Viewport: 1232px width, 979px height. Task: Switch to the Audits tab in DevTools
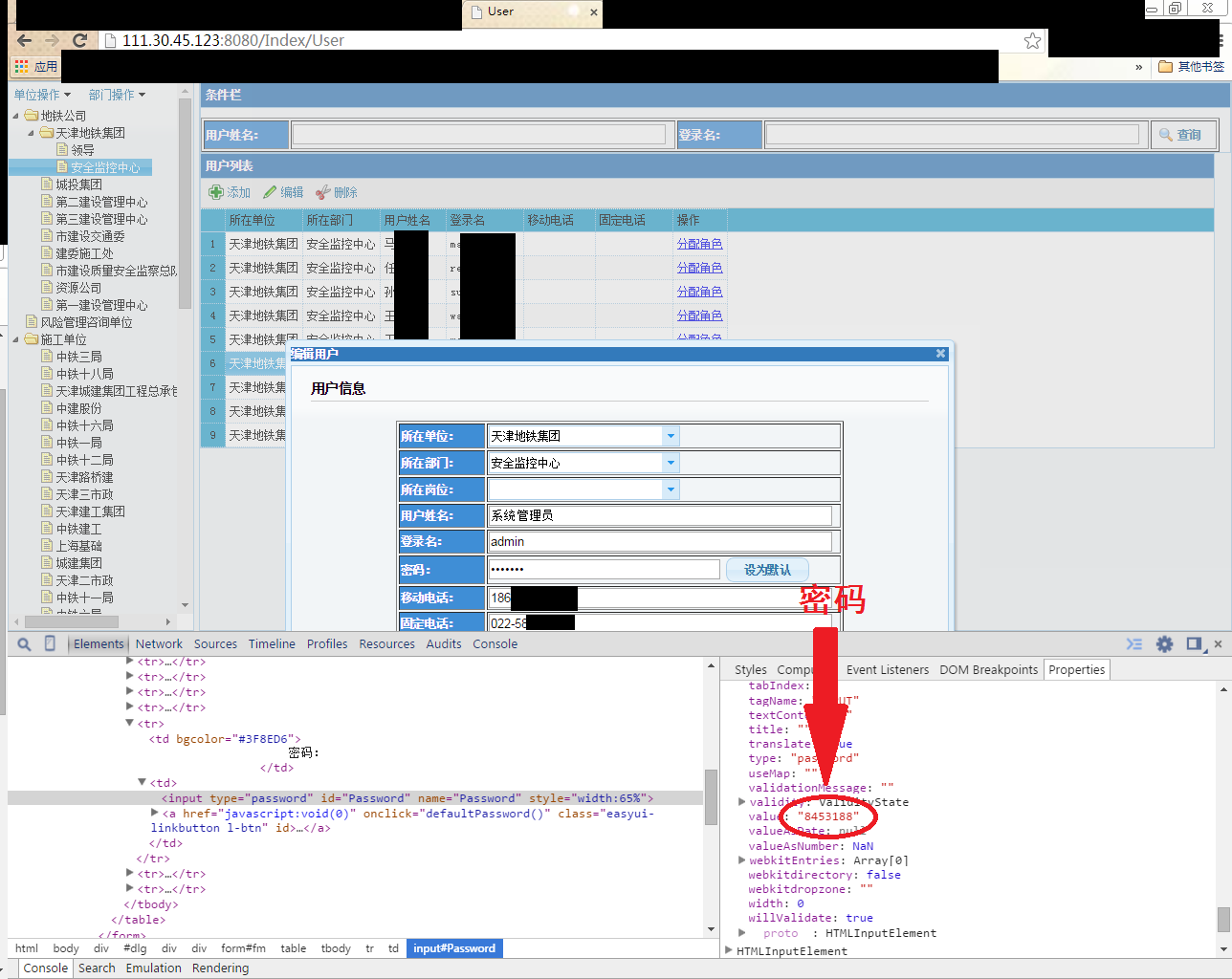(444, 644)
